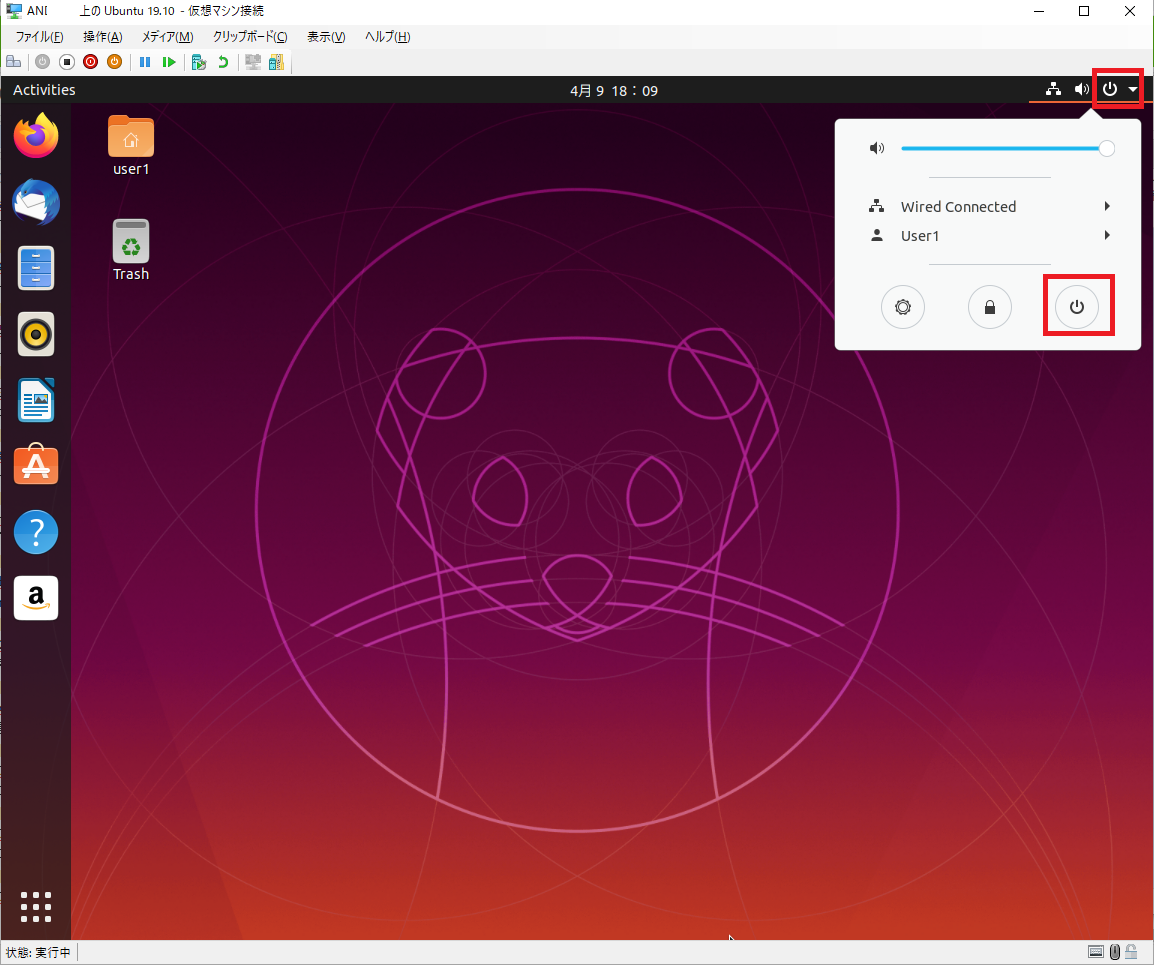Launch Thunderbird Mail from the dock

click(36, 202)
